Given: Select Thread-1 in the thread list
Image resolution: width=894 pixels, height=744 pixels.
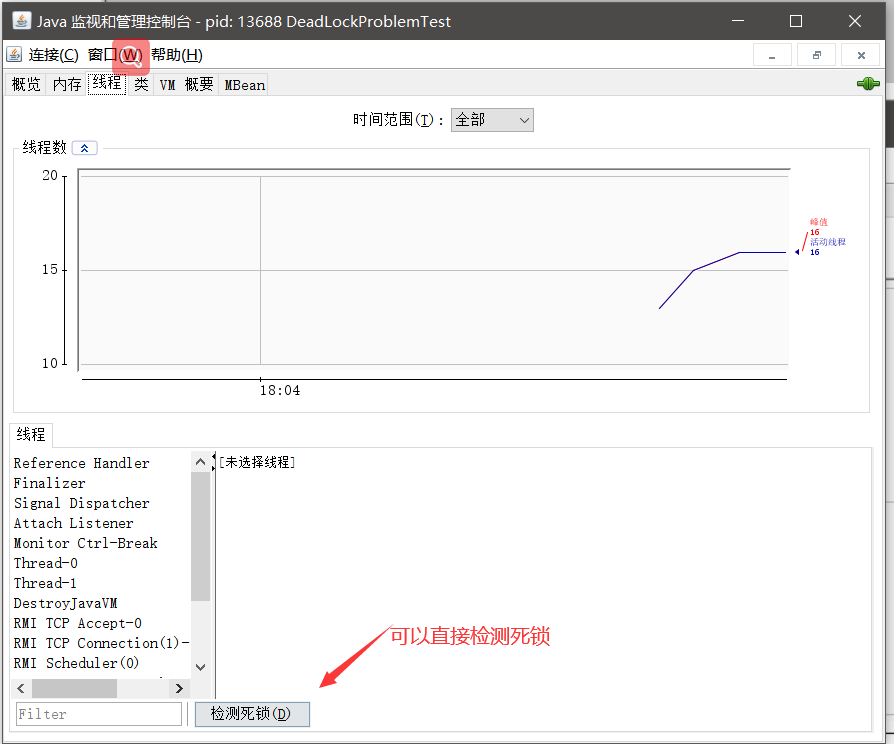Looking at the screenshot, I should tap(45, 583).
